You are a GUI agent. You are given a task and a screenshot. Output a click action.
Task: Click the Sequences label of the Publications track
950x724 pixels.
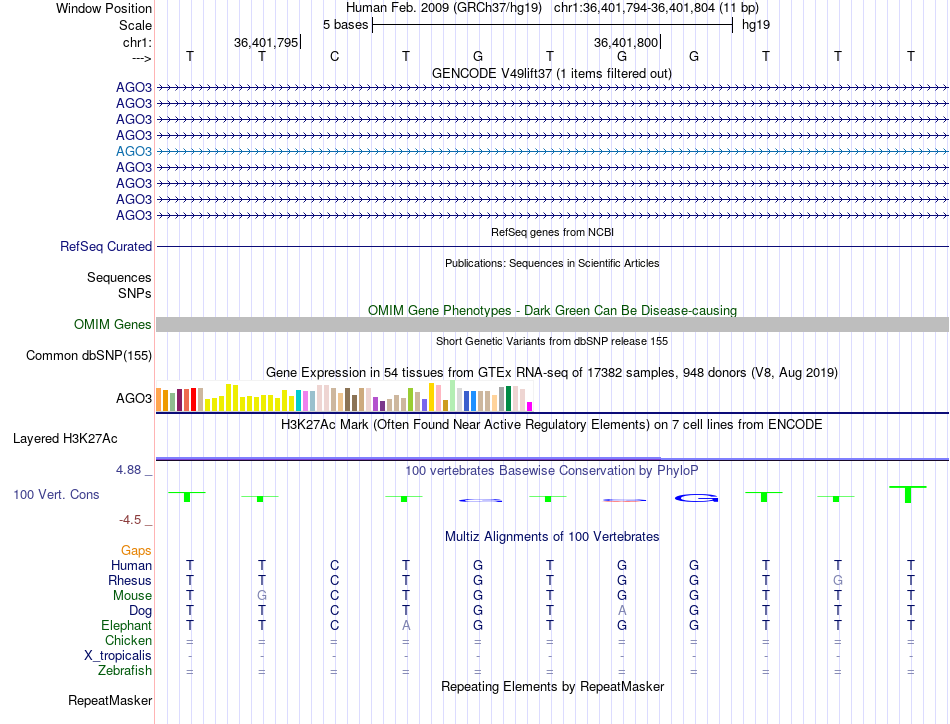pyautogui.click(x=119, y=277)
